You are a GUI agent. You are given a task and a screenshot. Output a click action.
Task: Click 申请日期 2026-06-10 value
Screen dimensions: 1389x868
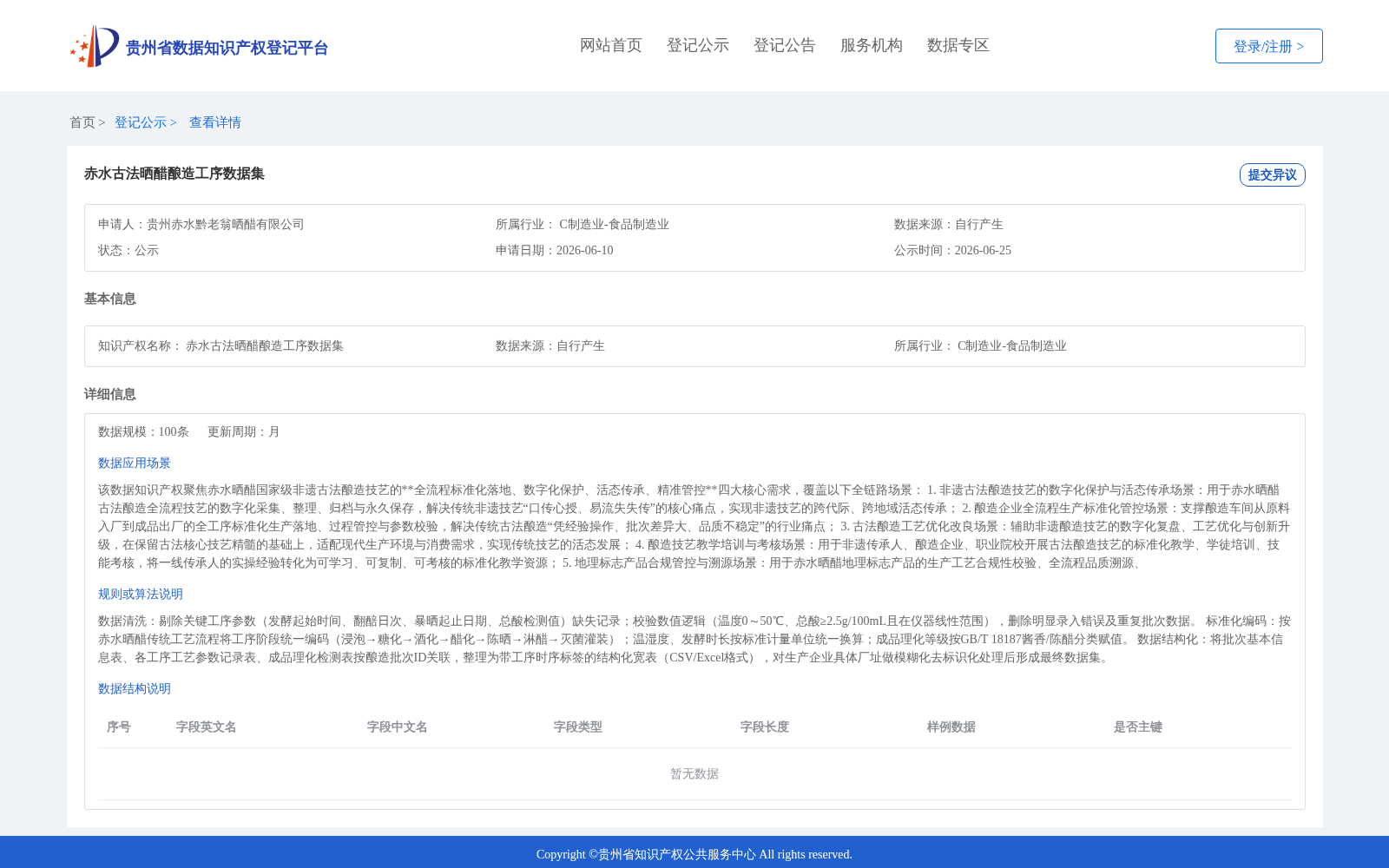click(x=585, y=250)
